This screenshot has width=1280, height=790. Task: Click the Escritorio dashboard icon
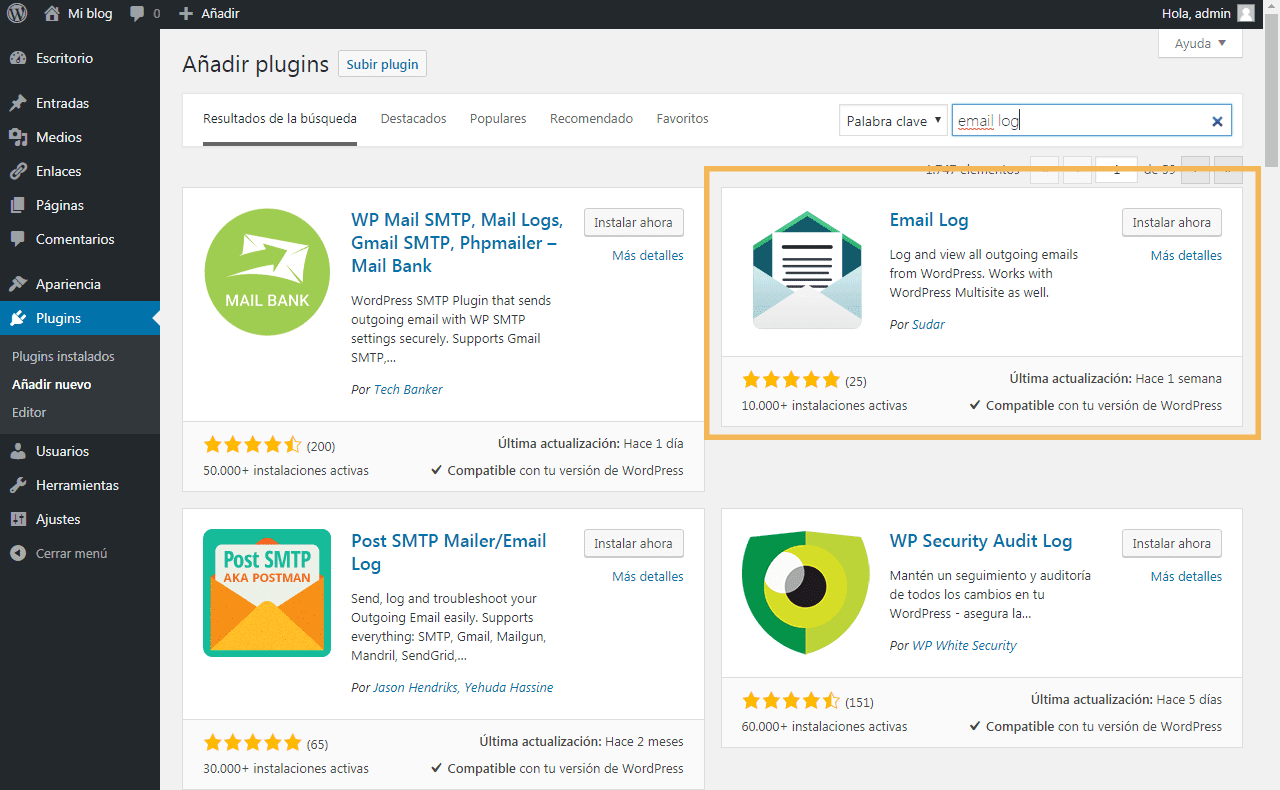(x=18, y=59)
